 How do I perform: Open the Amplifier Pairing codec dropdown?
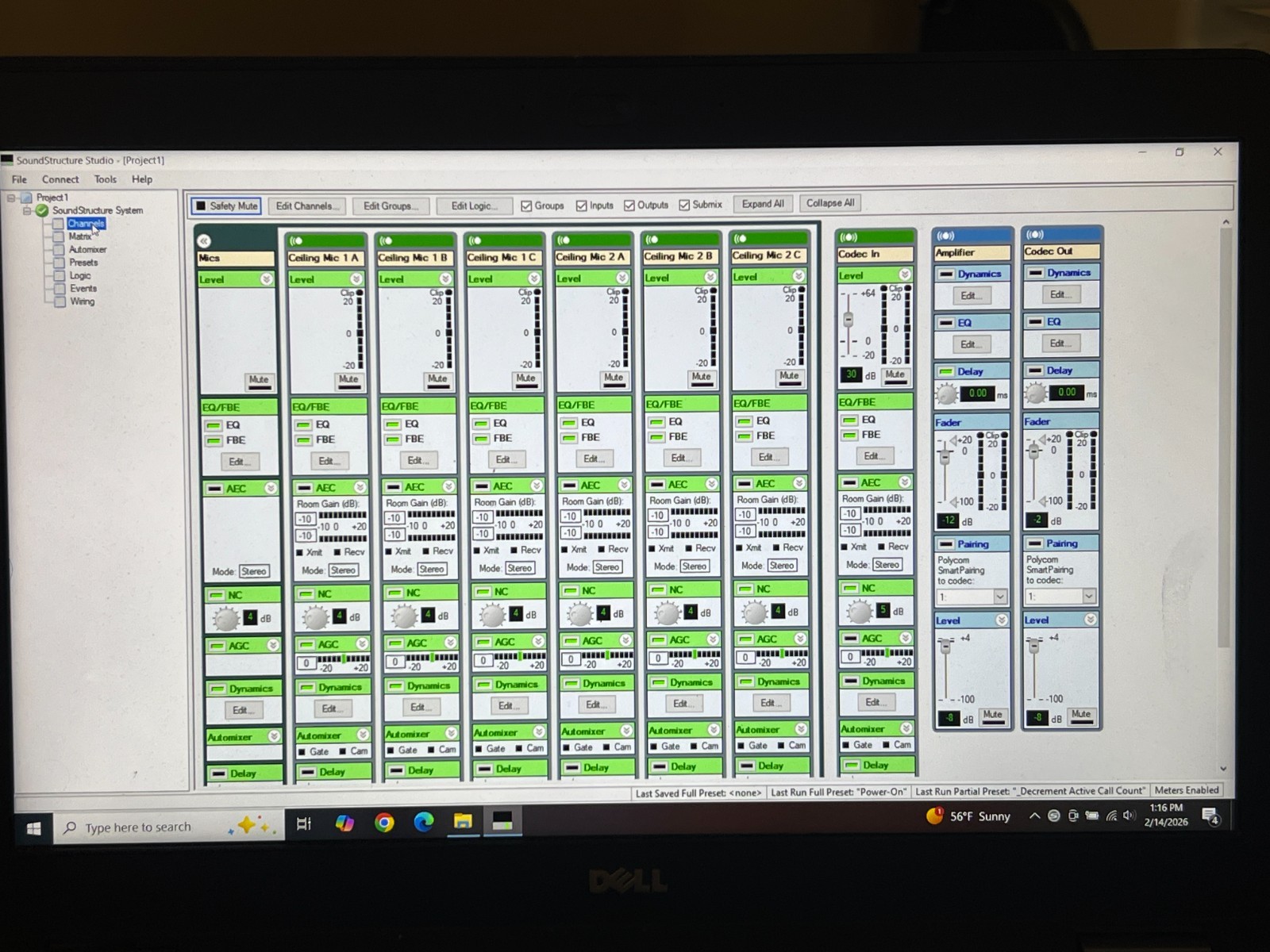[x=999, y=597]
